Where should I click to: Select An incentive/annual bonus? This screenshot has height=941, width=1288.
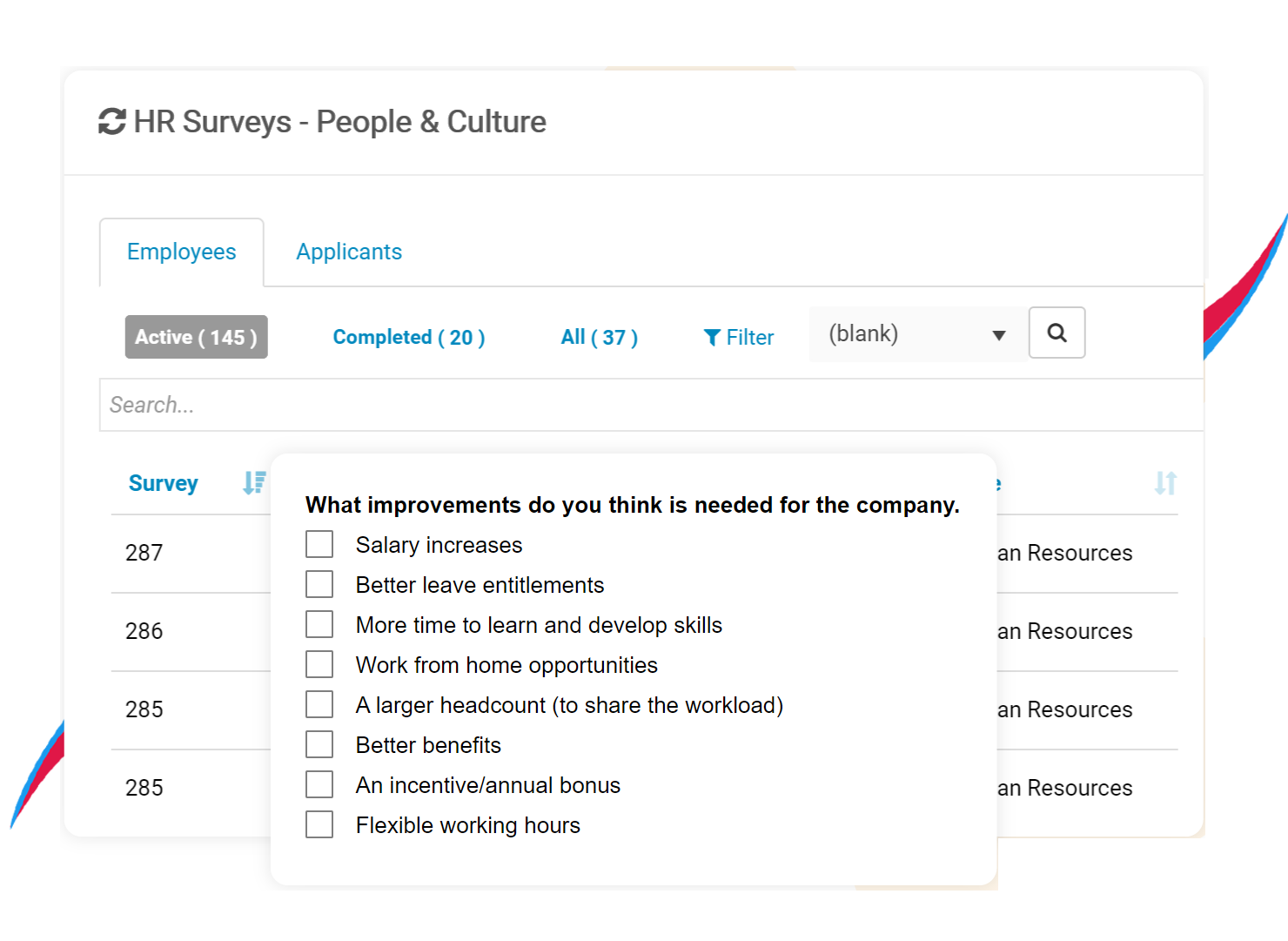tap(319, 783)
